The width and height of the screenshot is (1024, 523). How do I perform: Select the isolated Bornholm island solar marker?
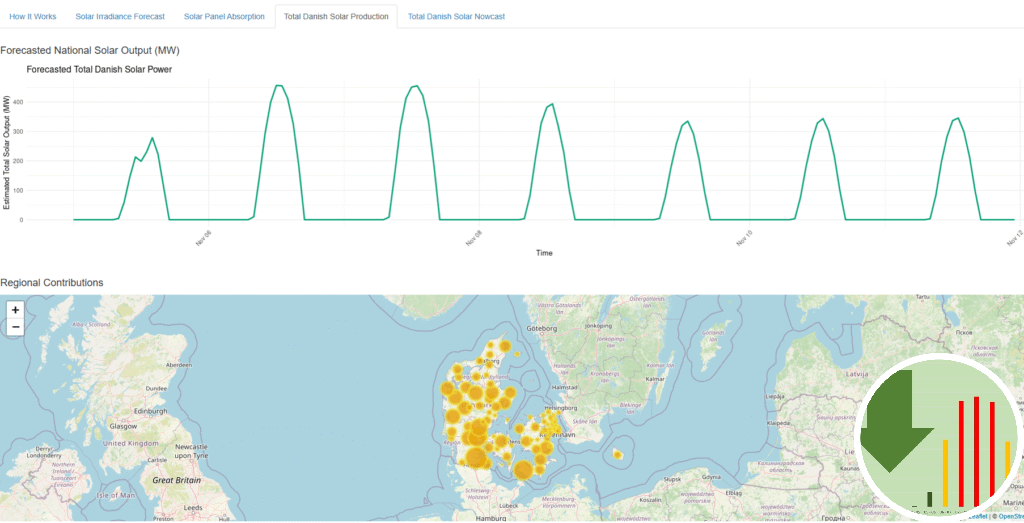tap(618, 455)
